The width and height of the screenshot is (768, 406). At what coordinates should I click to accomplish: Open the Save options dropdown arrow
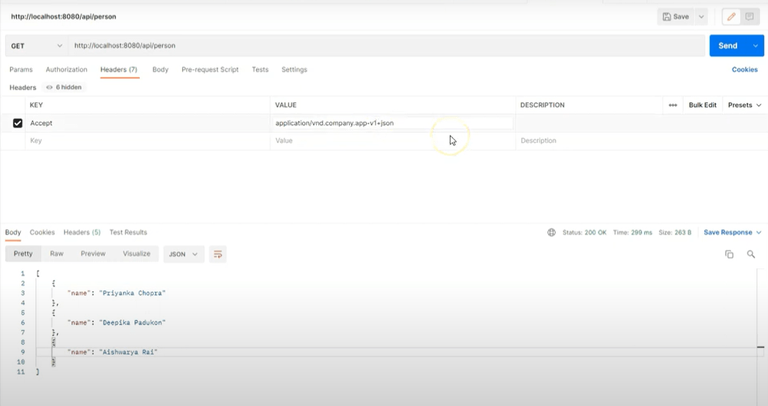pos(701,17)
